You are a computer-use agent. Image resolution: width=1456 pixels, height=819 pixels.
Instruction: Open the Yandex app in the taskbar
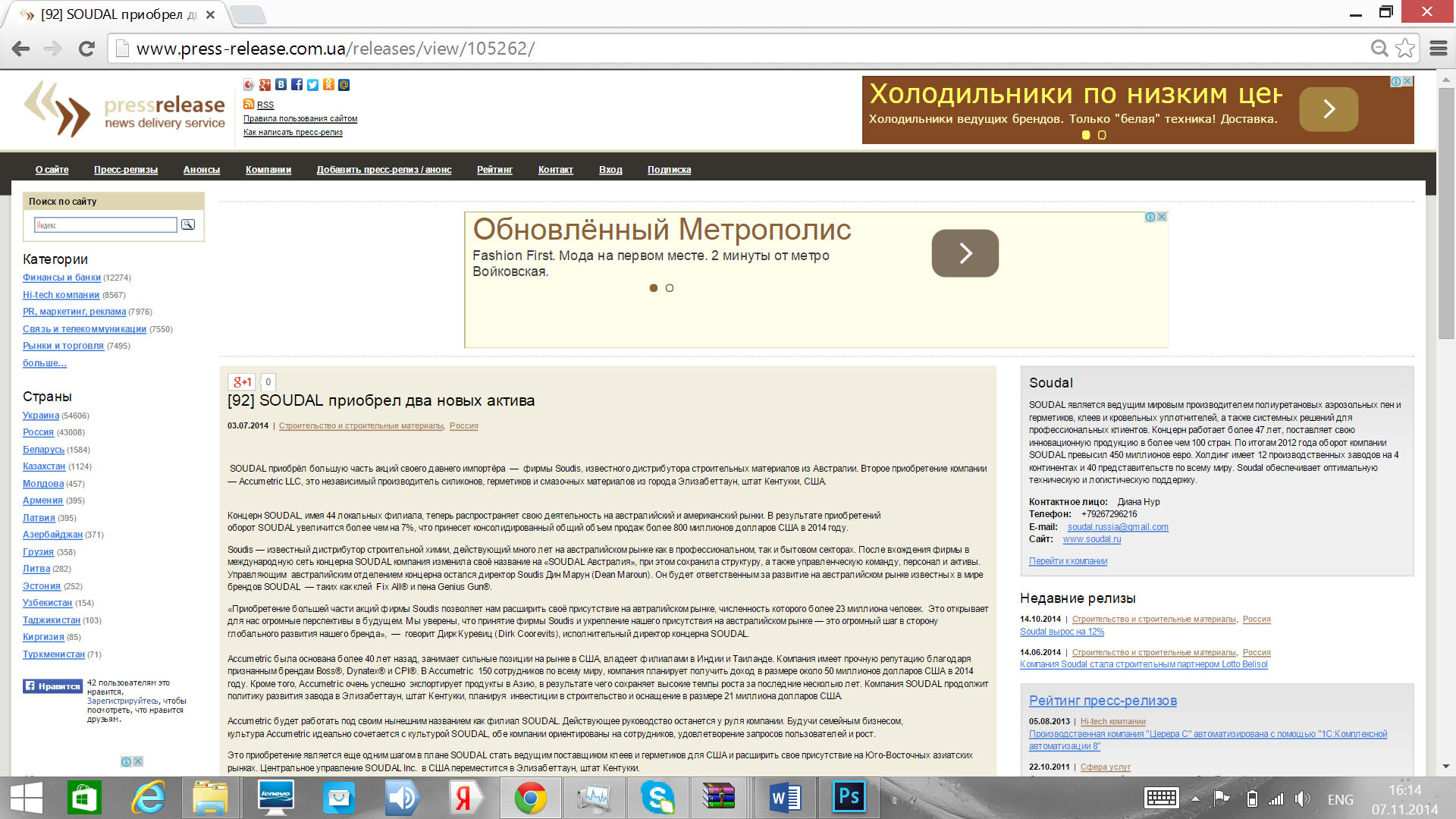(466, 798)
